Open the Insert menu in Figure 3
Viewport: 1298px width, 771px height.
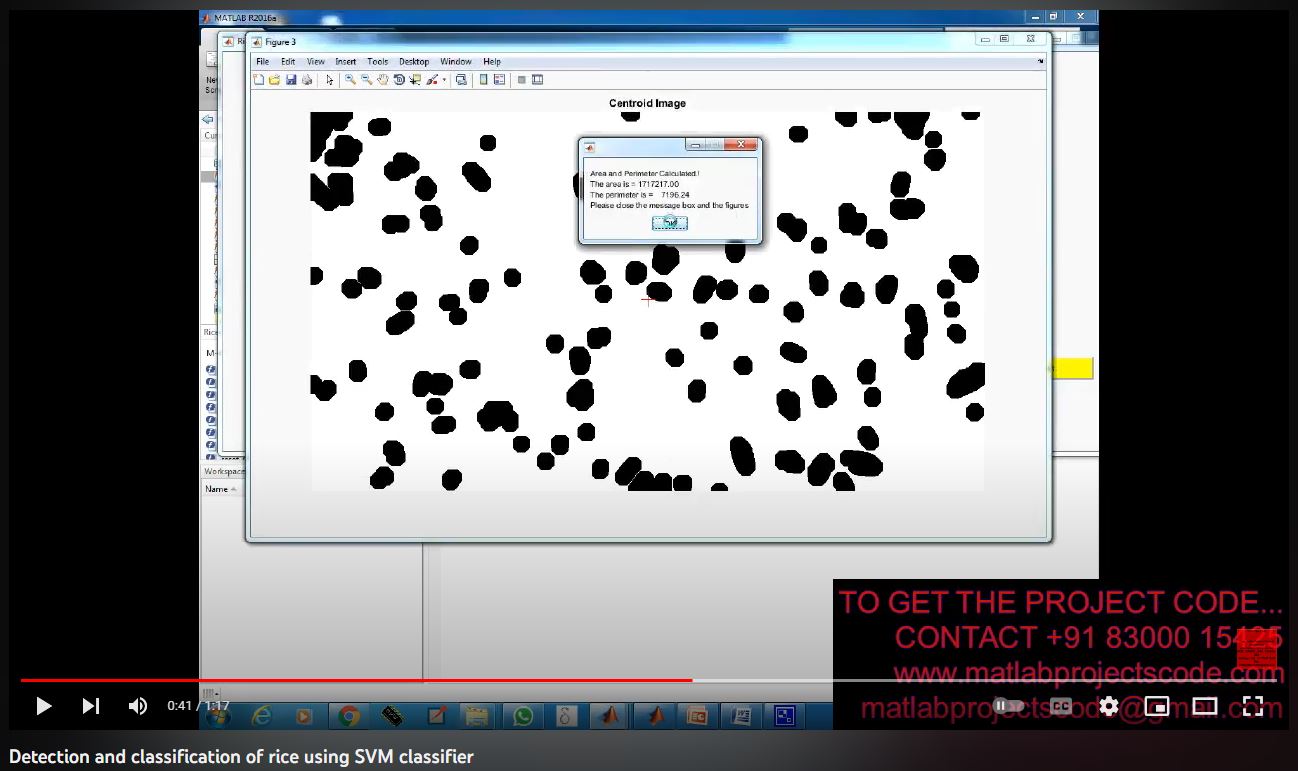[346, 62]
